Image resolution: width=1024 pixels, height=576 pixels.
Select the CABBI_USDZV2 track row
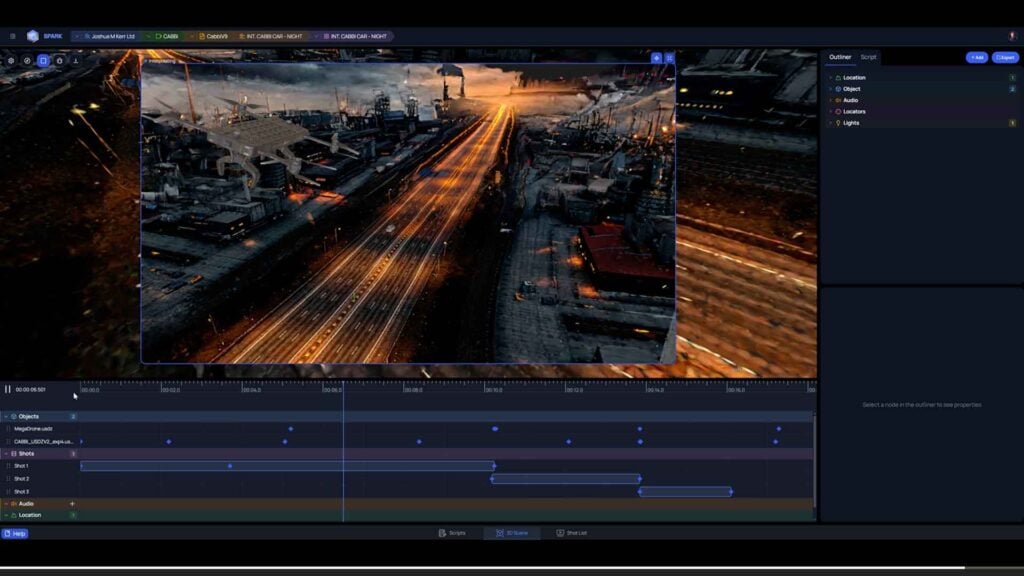click(x=43, y=442)
